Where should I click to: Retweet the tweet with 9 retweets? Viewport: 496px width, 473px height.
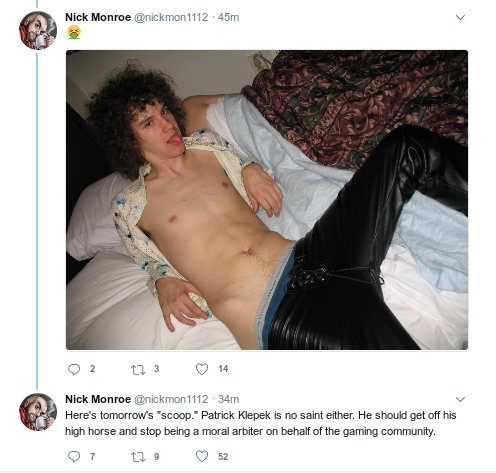tap(138, 457)
